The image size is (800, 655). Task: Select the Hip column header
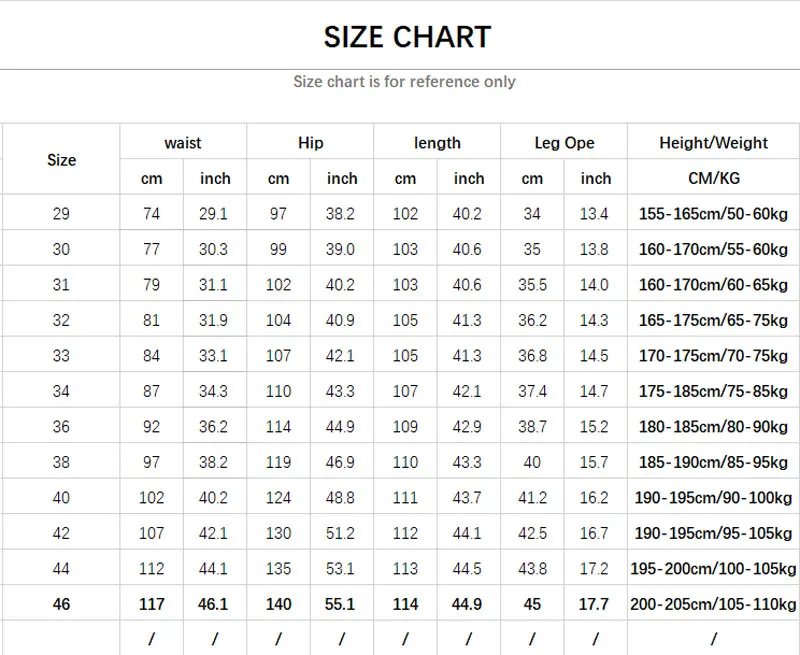pyautogui.click(x=310, y=143)
